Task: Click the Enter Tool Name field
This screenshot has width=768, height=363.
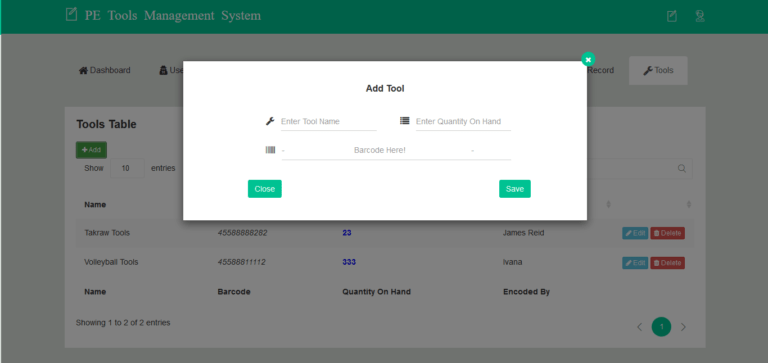Action: pyautogui.click(x=328, y=121)
